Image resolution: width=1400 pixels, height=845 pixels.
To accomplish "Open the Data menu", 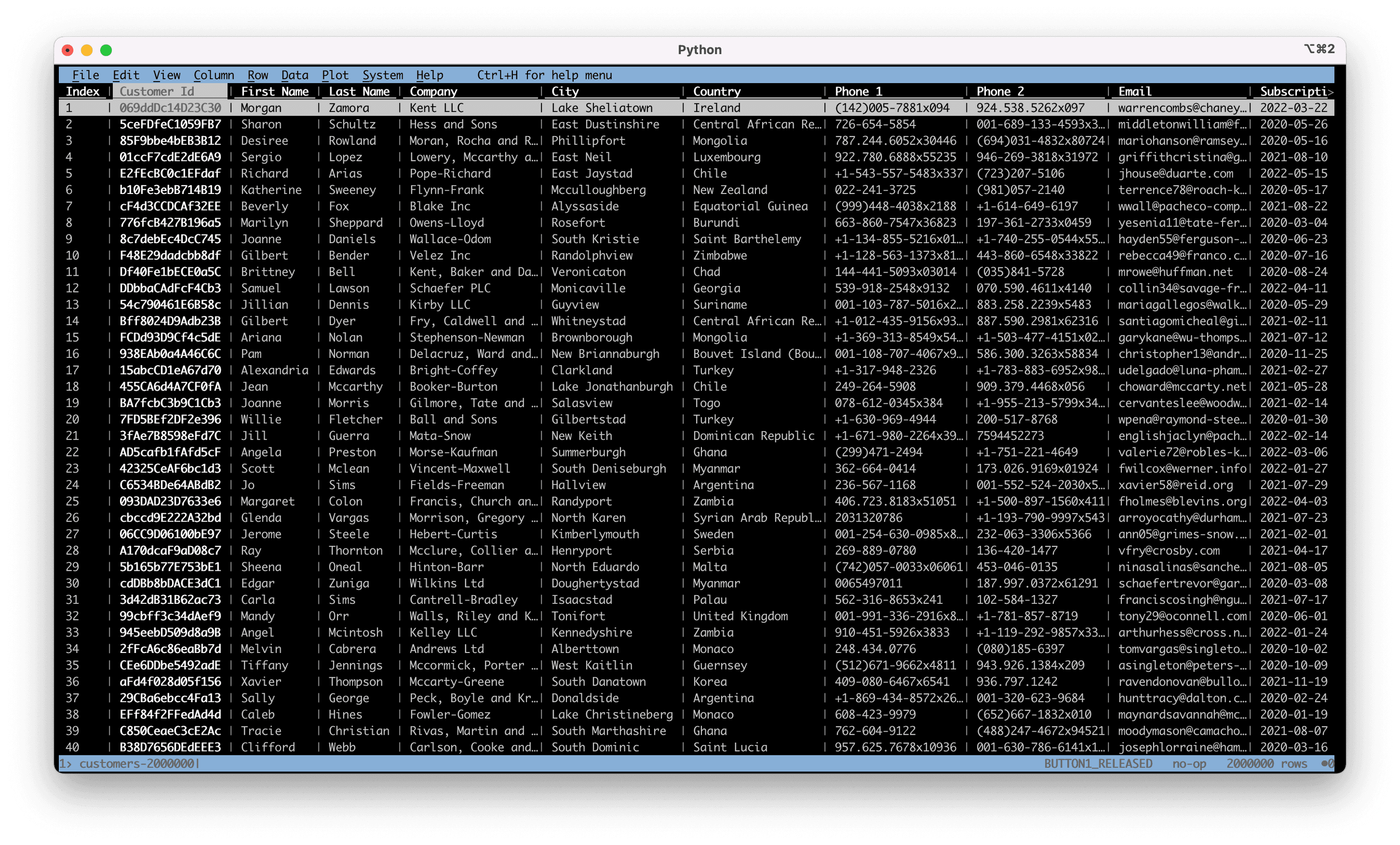I will 295,75.
